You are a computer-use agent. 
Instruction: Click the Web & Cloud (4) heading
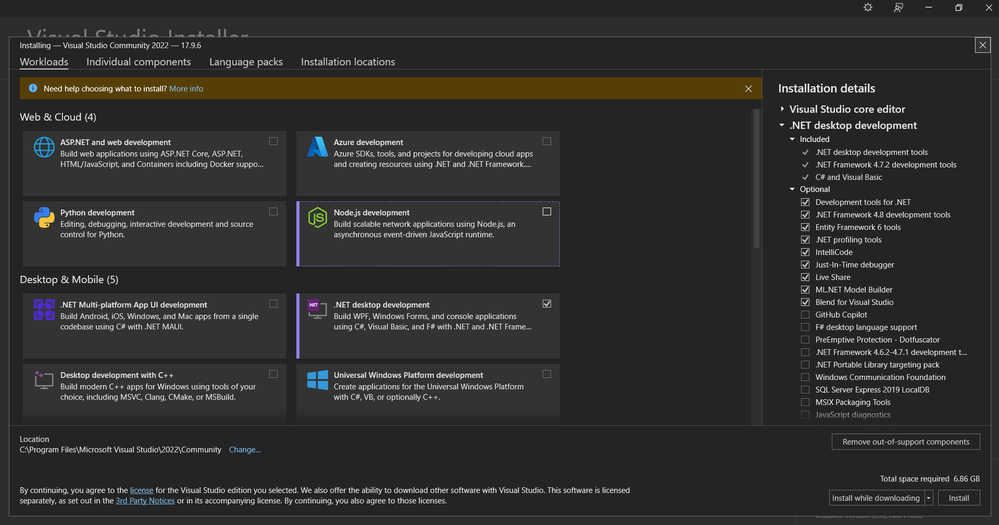click(58, 117)
